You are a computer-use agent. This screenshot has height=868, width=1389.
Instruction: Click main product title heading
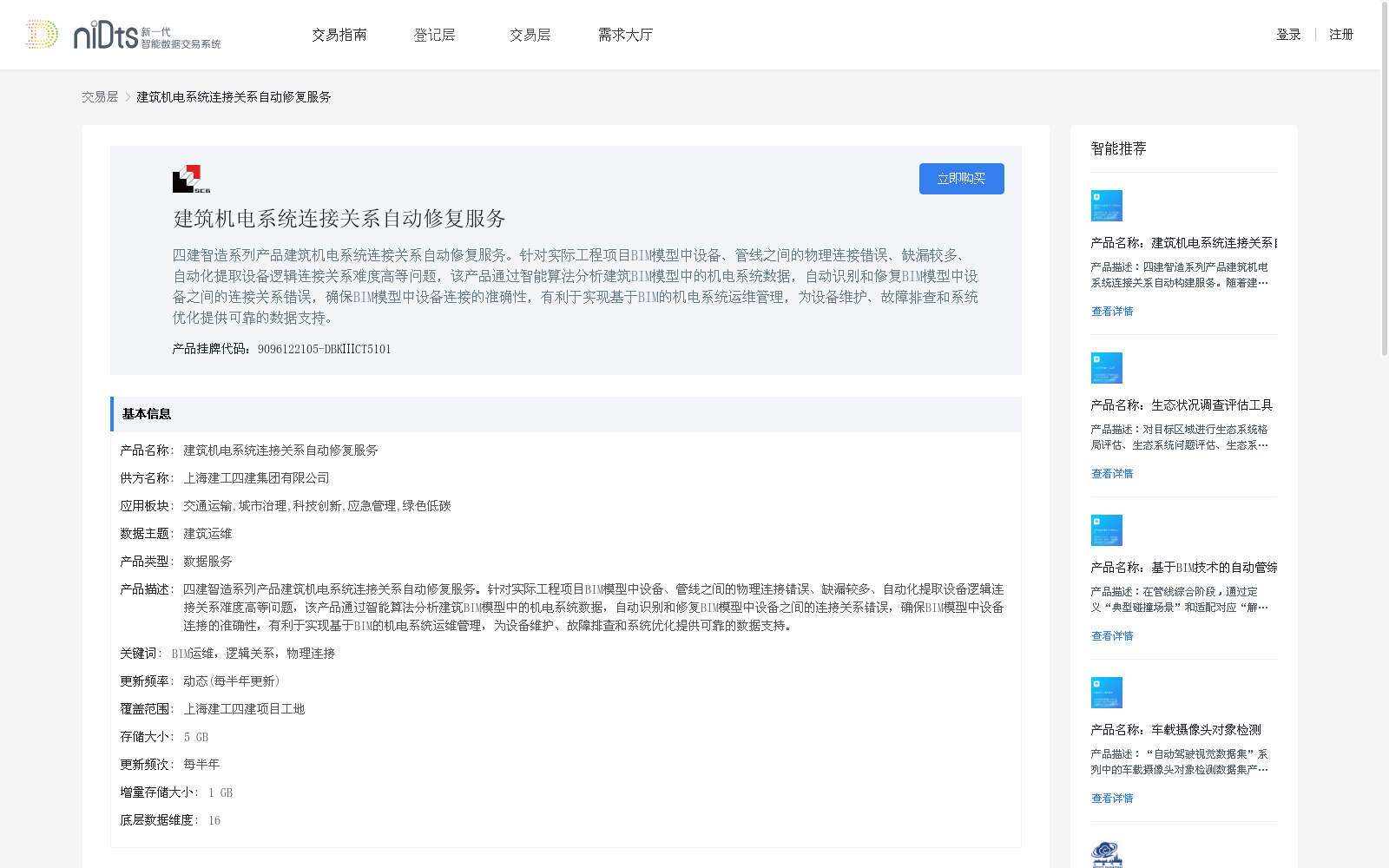339,219
